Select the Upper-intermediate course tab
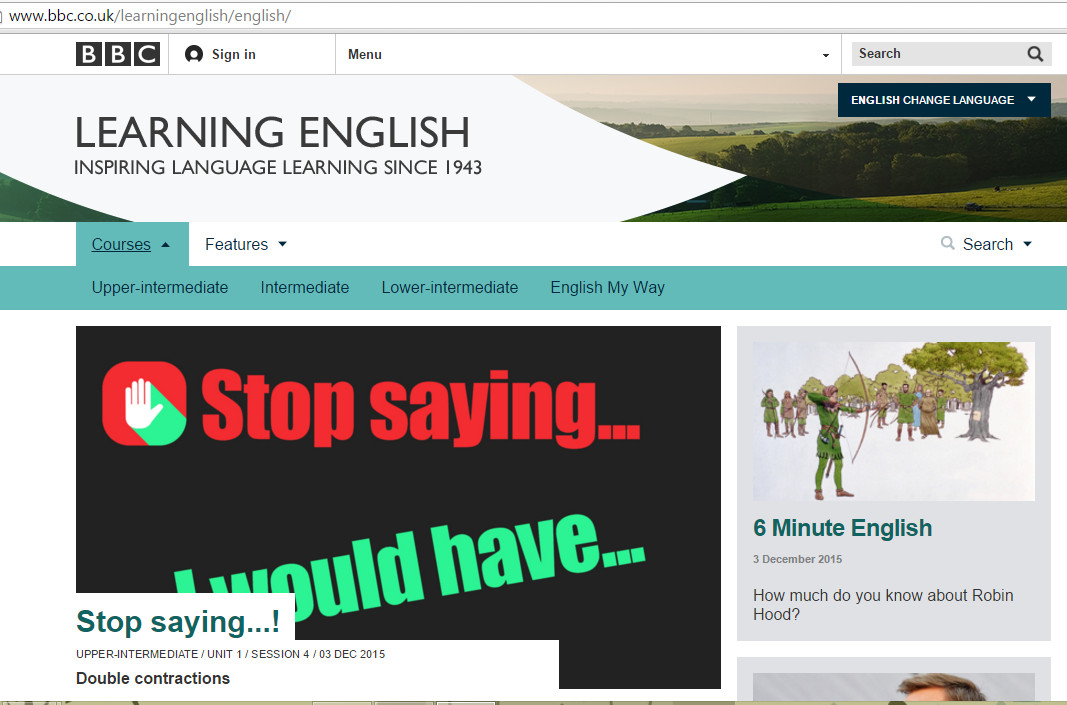The height and width of the screenshot is (705, 1067). click(160, 287)
